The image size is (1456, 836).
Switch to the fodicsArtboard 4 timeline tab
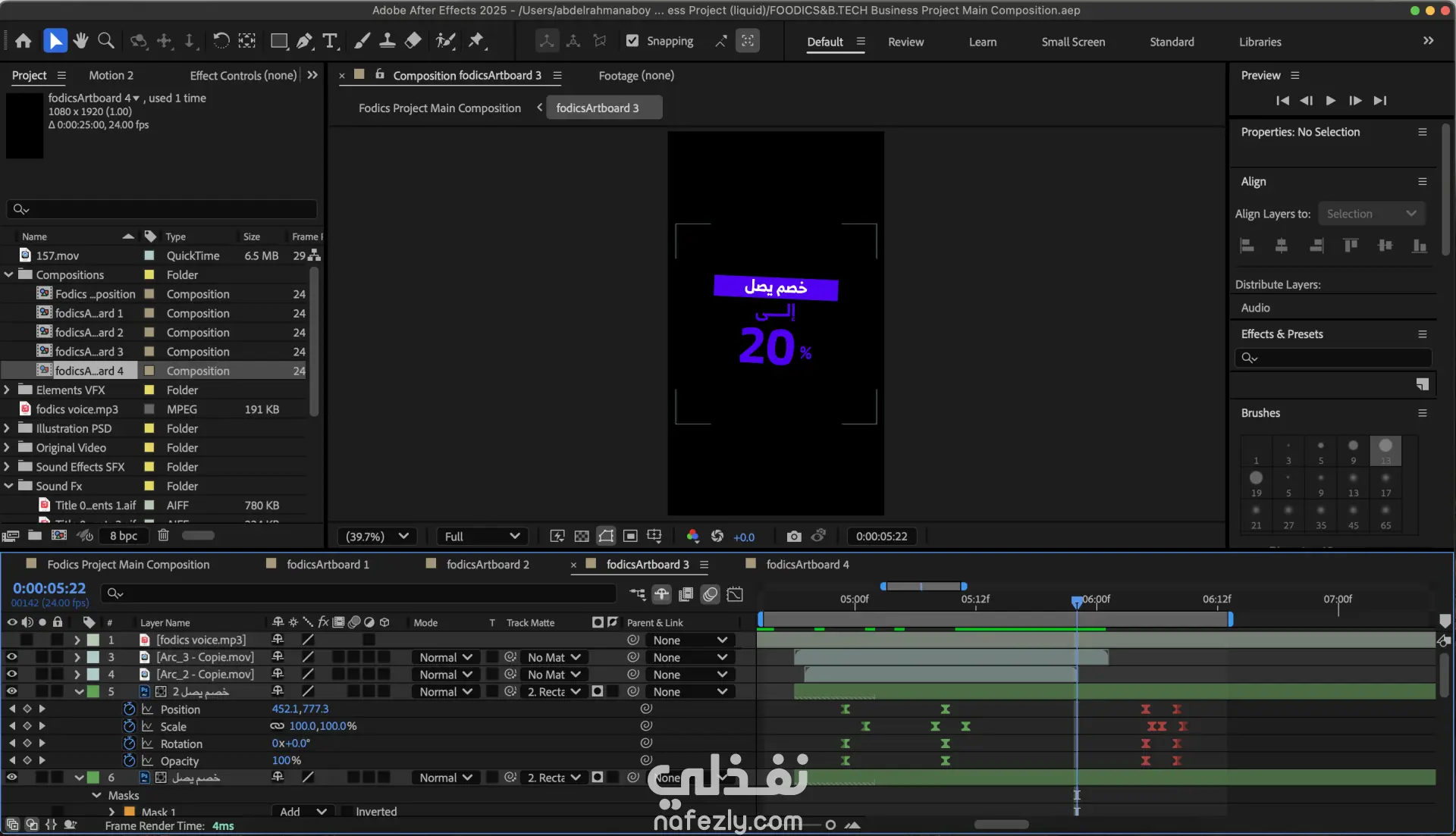click(807, 564)
